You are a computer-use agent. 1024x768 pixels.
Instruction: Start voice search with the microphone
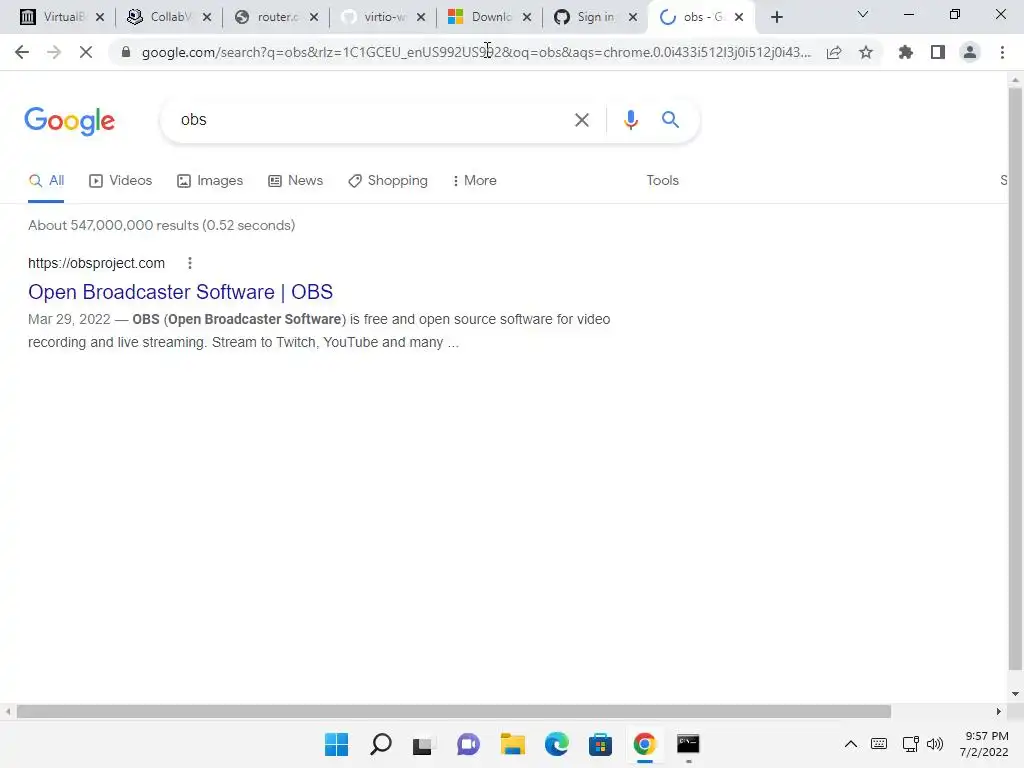click(x=630, y=120)
